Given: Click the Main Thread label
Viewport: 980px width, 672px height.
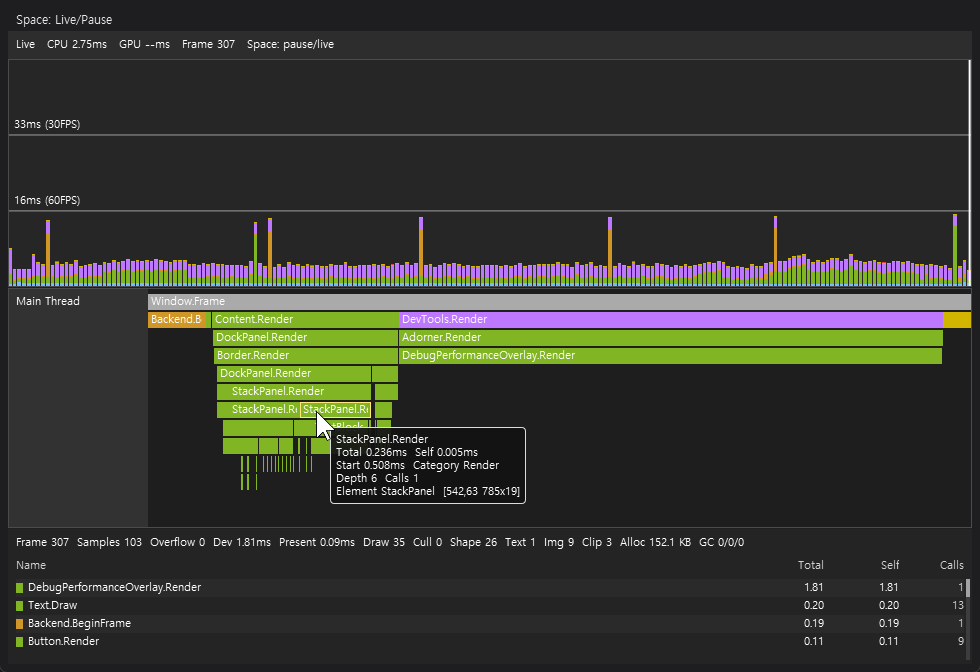Looking at the screenshot, I should click(48, 301).
